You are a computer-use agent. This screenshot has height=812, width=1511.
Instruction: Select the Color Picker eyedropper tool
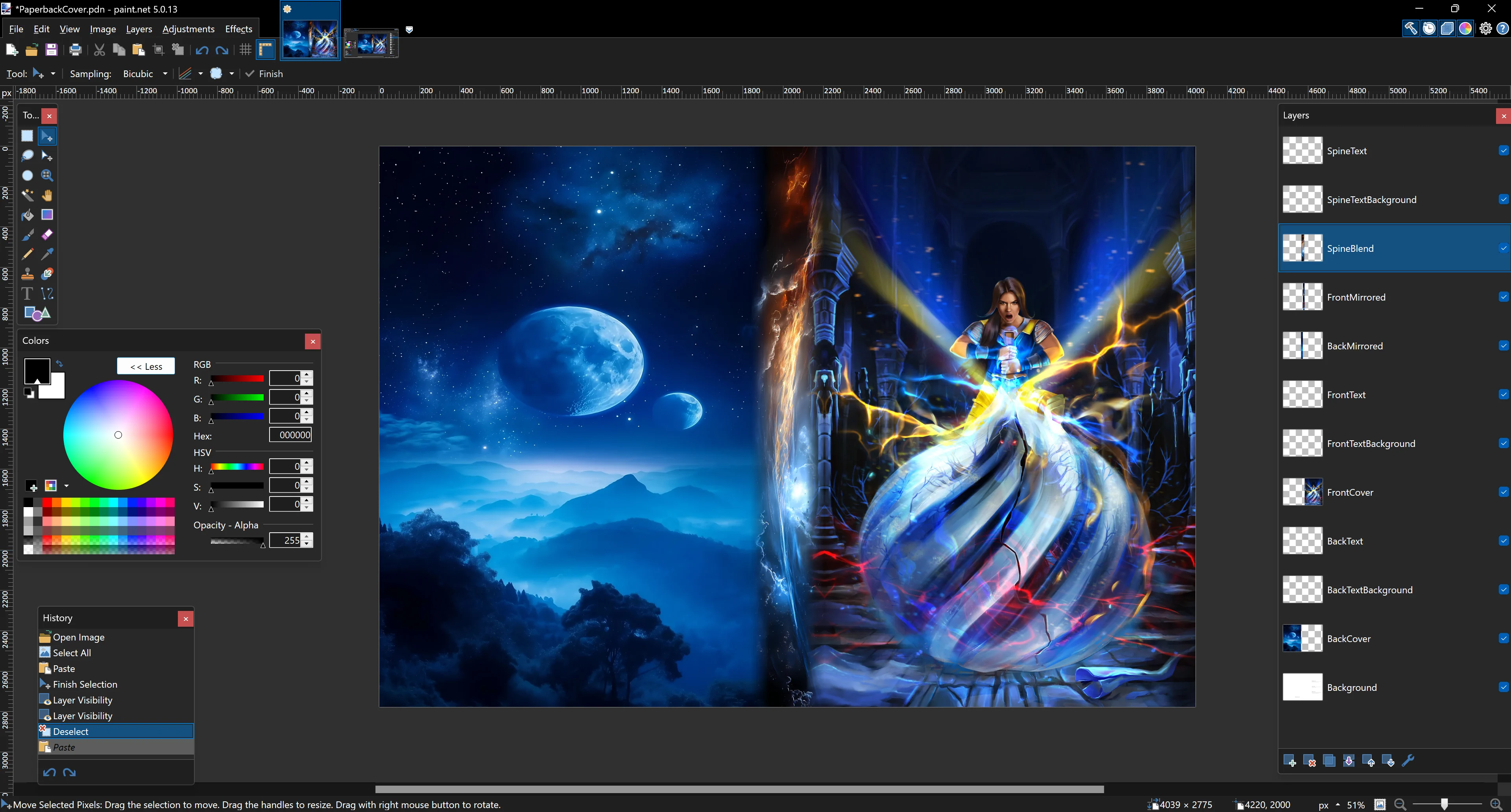(x=47, y=254)
